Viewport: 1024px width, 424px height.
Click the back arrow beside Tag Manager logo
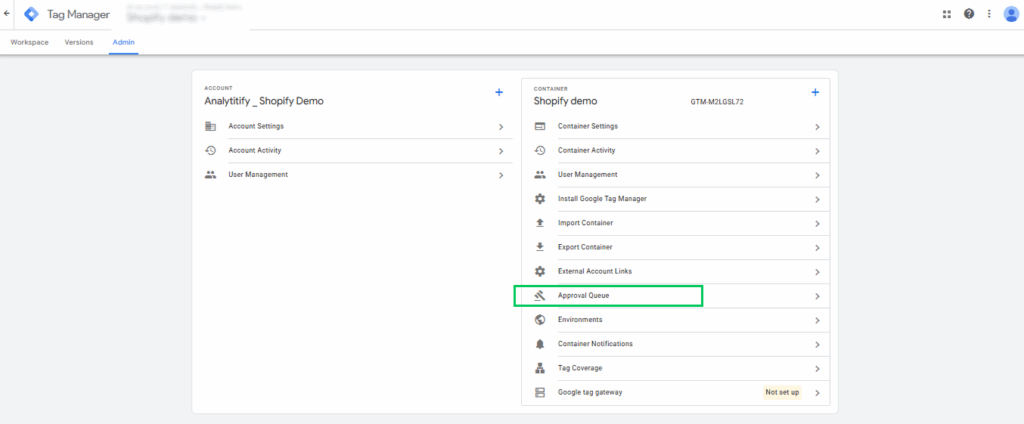(x=7, y=13)
